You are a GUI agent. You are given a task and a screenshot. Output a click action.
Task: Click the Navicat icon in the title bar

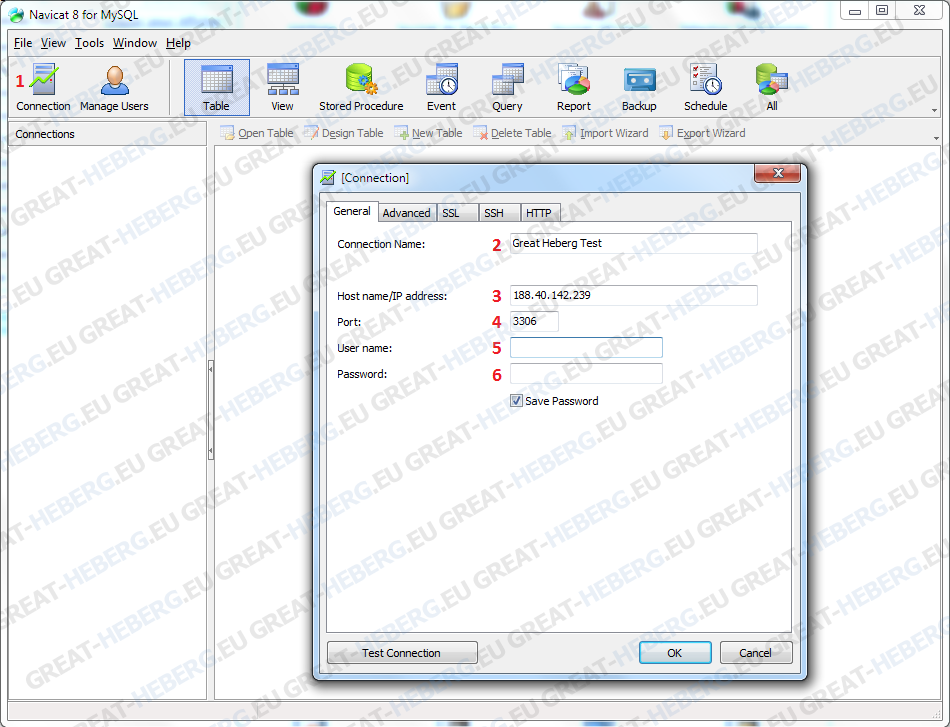(x=16, y=15)
